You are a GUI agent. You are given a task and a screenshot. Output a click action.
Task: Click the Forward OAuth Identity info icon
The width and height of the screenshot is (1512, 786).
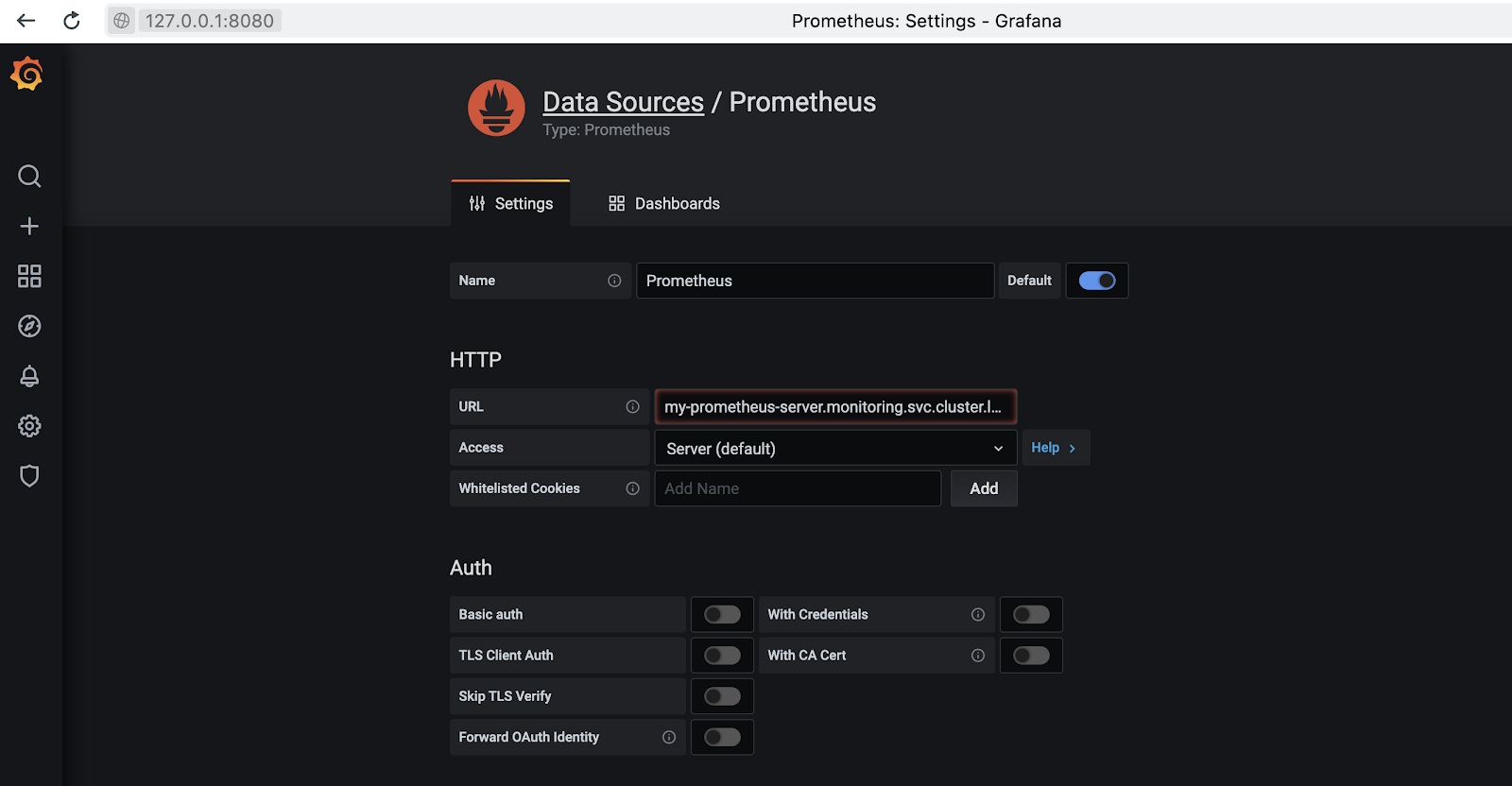point(669,737)
